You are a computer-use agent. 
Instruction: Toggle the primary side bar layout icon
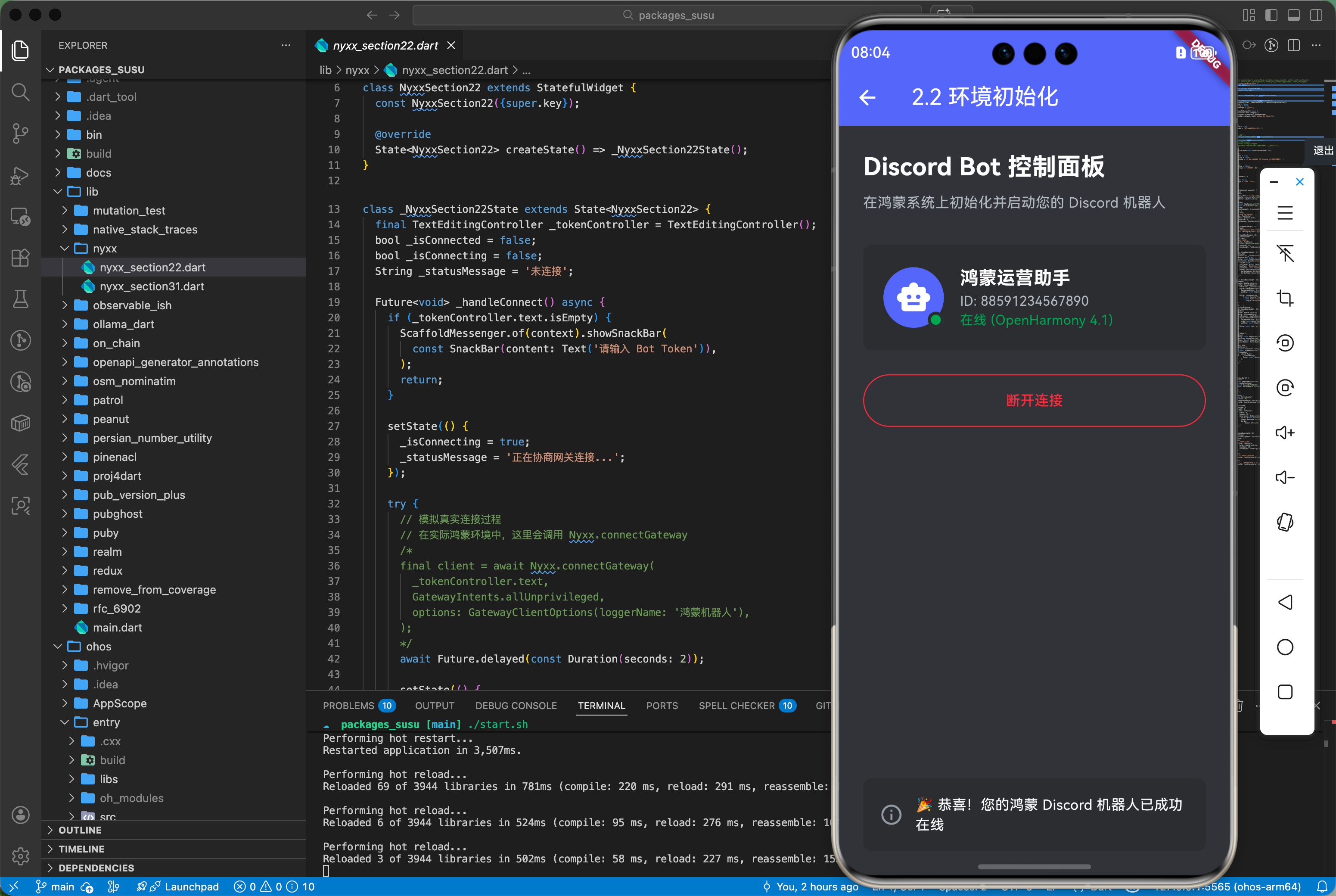[1271, 15]
